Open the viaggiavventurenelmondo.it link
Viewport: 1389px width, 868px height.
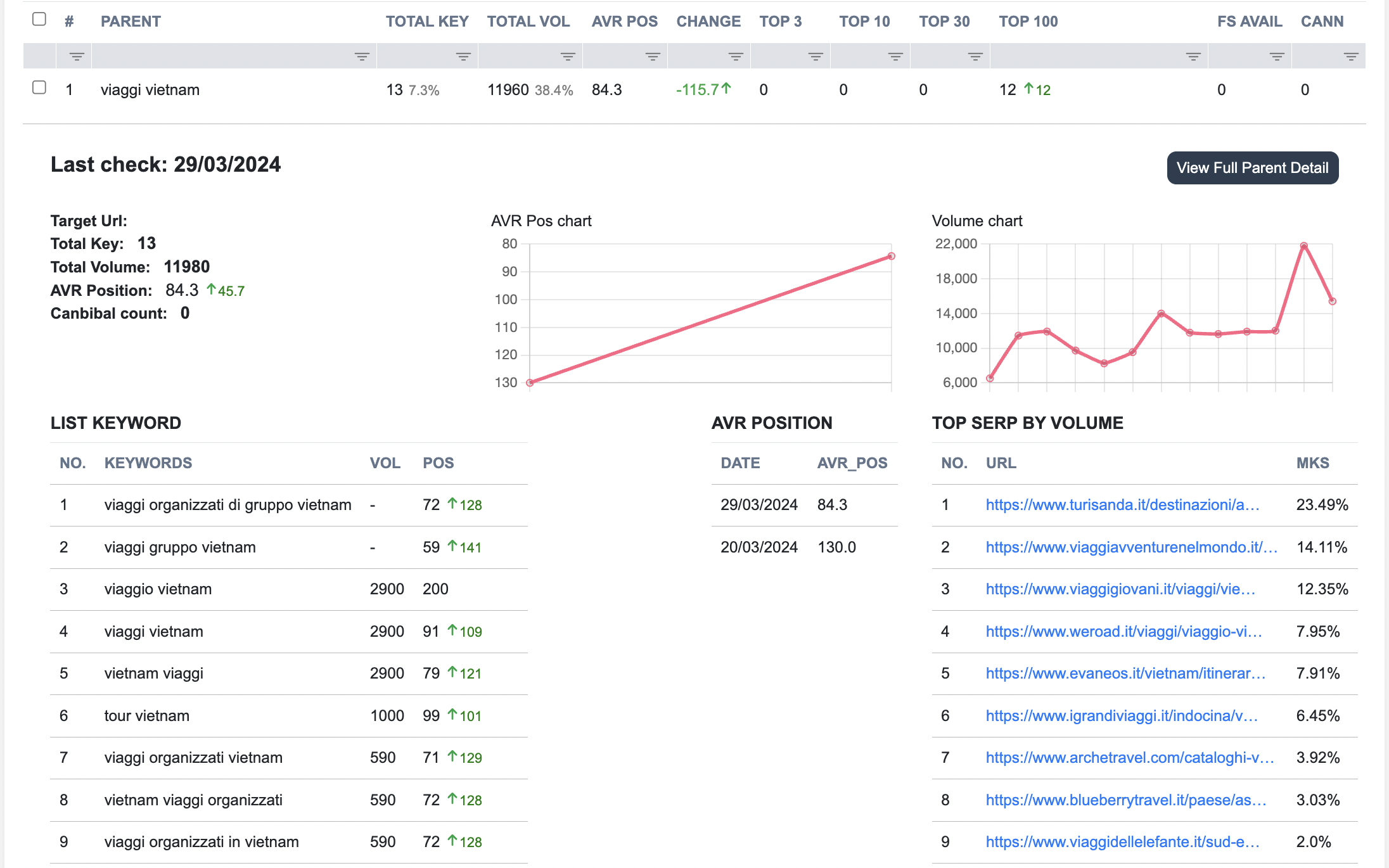click(x=1131, y=547)
